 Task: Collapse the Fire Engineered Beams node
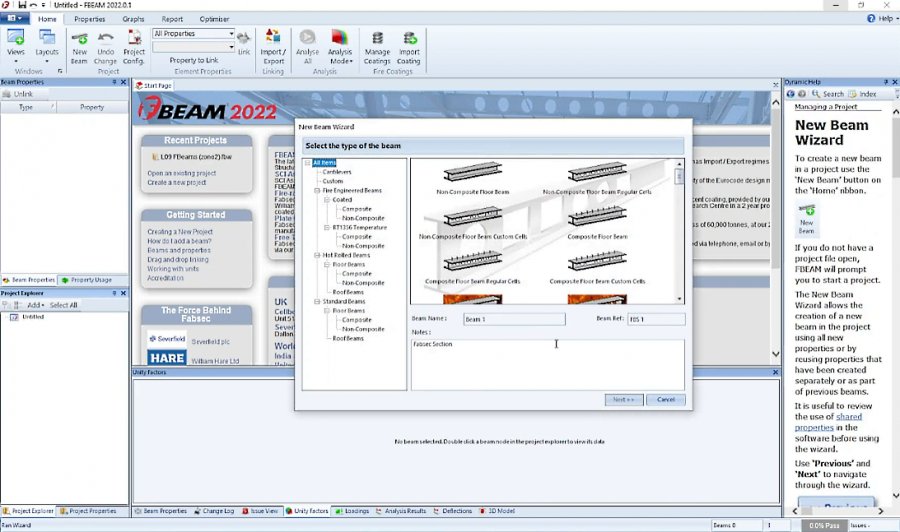(317, 191)
